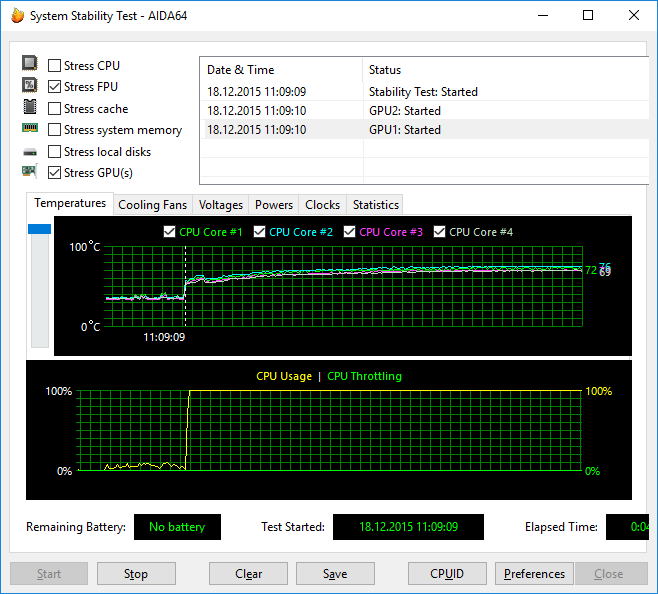Show the Statistics tab
Image resolution: width=658 pixels, height=594 pixels.
(x=376, y=205)
